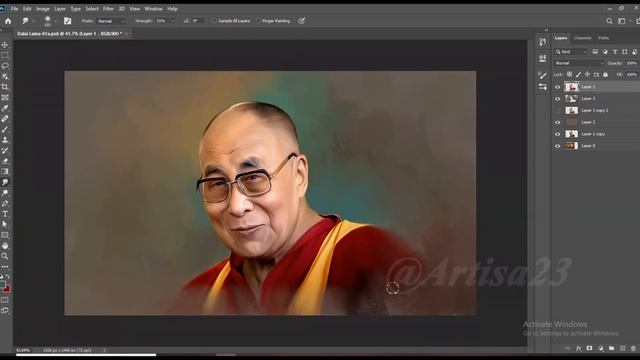
Task: Open the Strength value dropdown
Action: pyautogui.click(x=172, y=21)
